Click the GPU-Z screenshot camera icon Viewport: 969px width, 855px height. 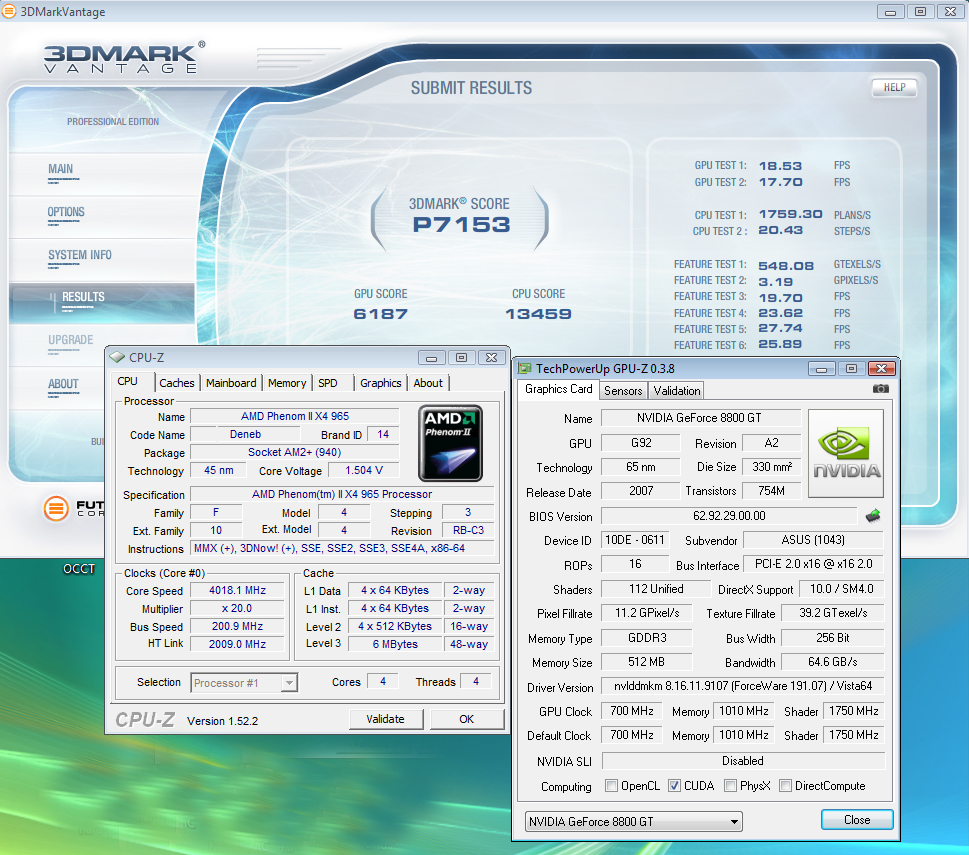pos(881,389)
